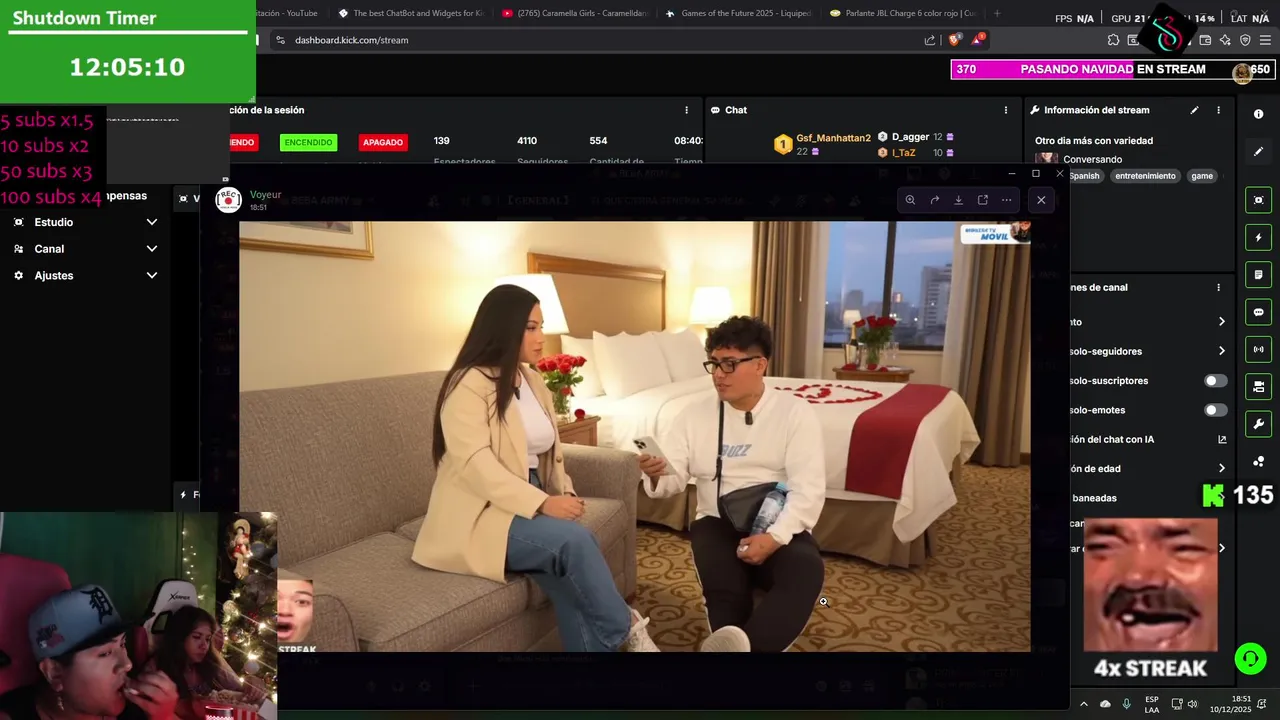Click chat leaderboard user D_agger
The width and height of the screenshot is (1280, 720).
[x=910, y=137]
